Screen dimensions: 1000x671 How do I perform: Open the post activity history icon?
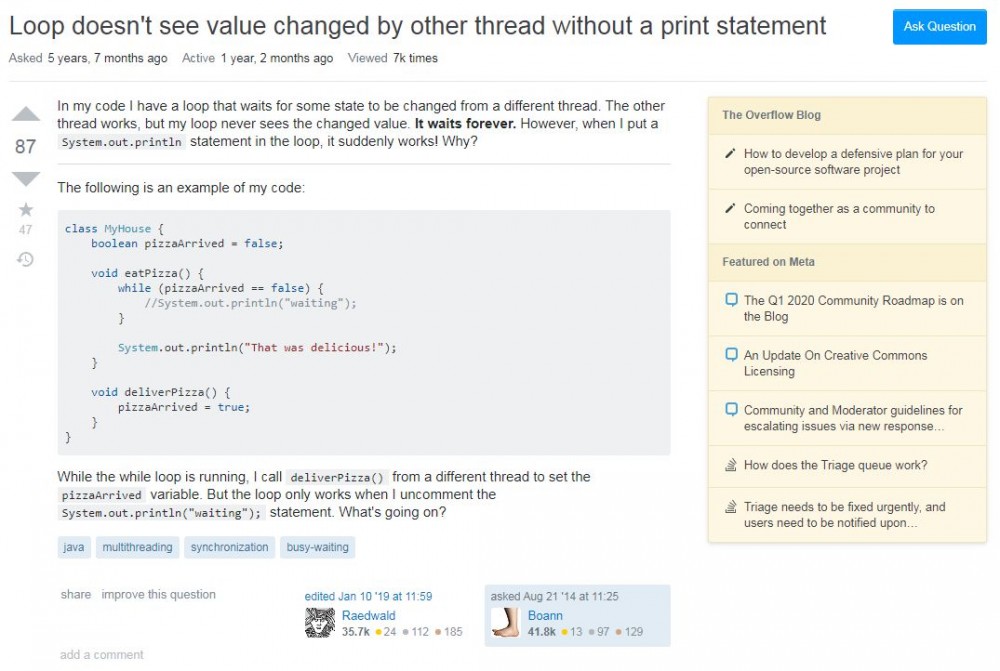(x=26, y=259)
